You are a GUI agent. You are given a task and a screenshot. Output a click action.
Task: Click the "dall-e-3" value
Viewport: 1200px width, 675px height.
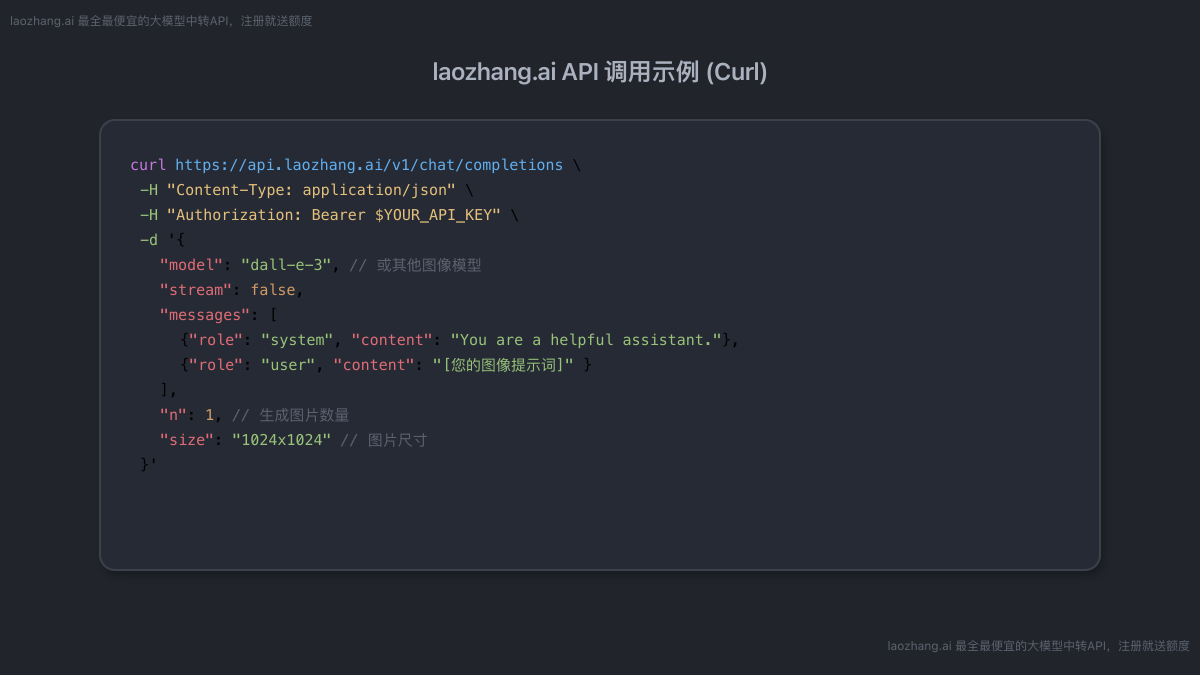click(x=286, y=265)
